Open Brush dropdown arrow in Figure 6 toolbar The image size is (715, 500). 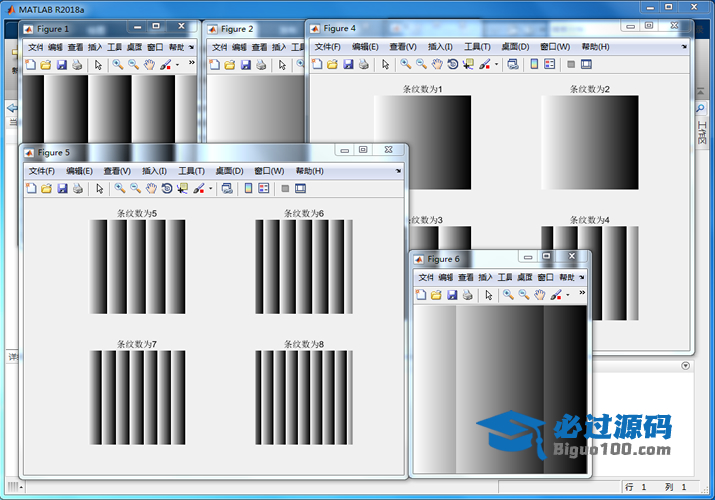click(567, 295)
